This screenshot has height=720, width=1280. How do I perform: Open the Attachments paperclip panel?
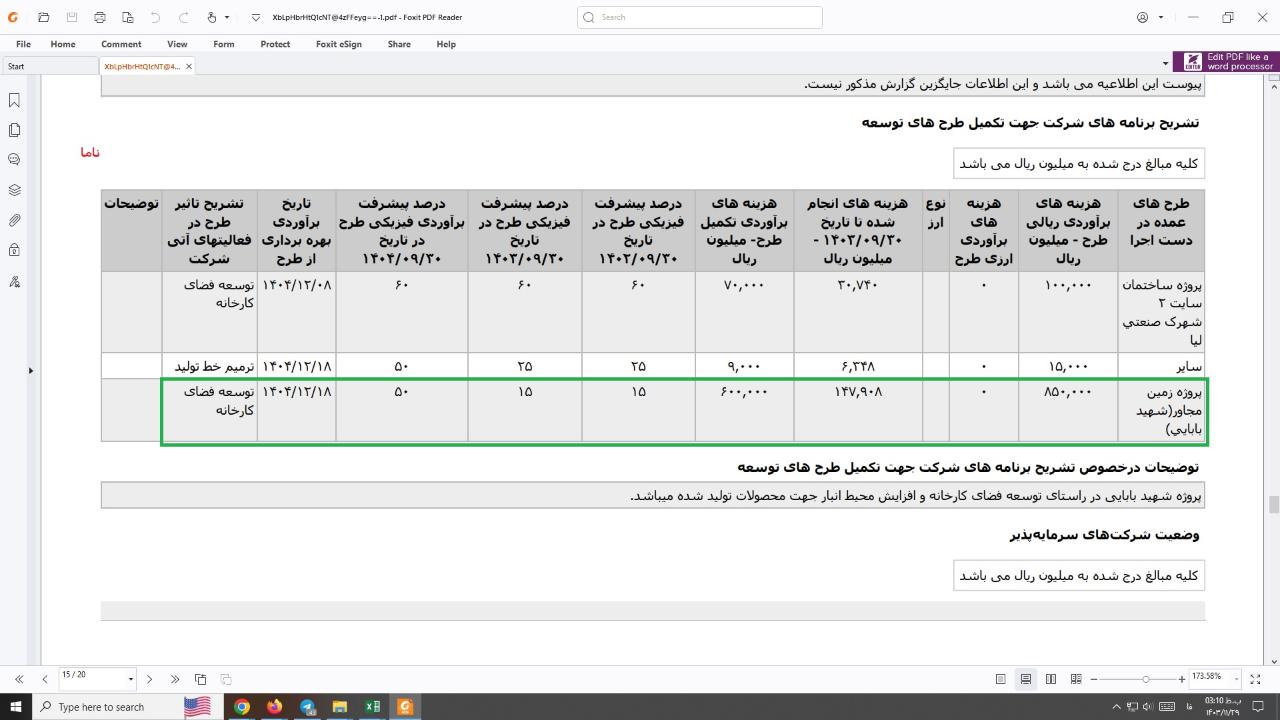[14, 220]
